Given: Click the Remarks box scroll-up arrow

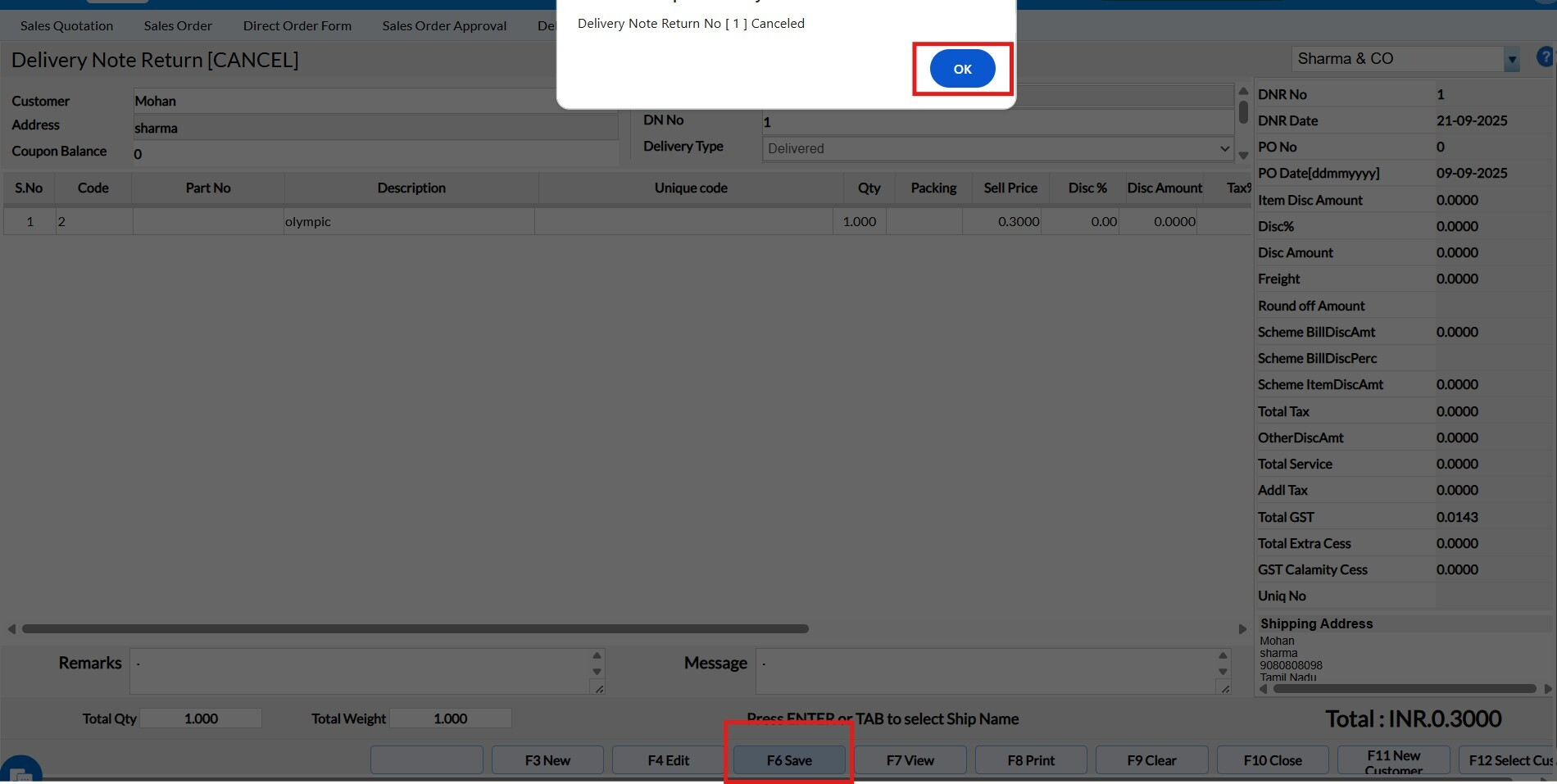Looking at the screenshot, I should pyautogui.click(x=597, y=655).
